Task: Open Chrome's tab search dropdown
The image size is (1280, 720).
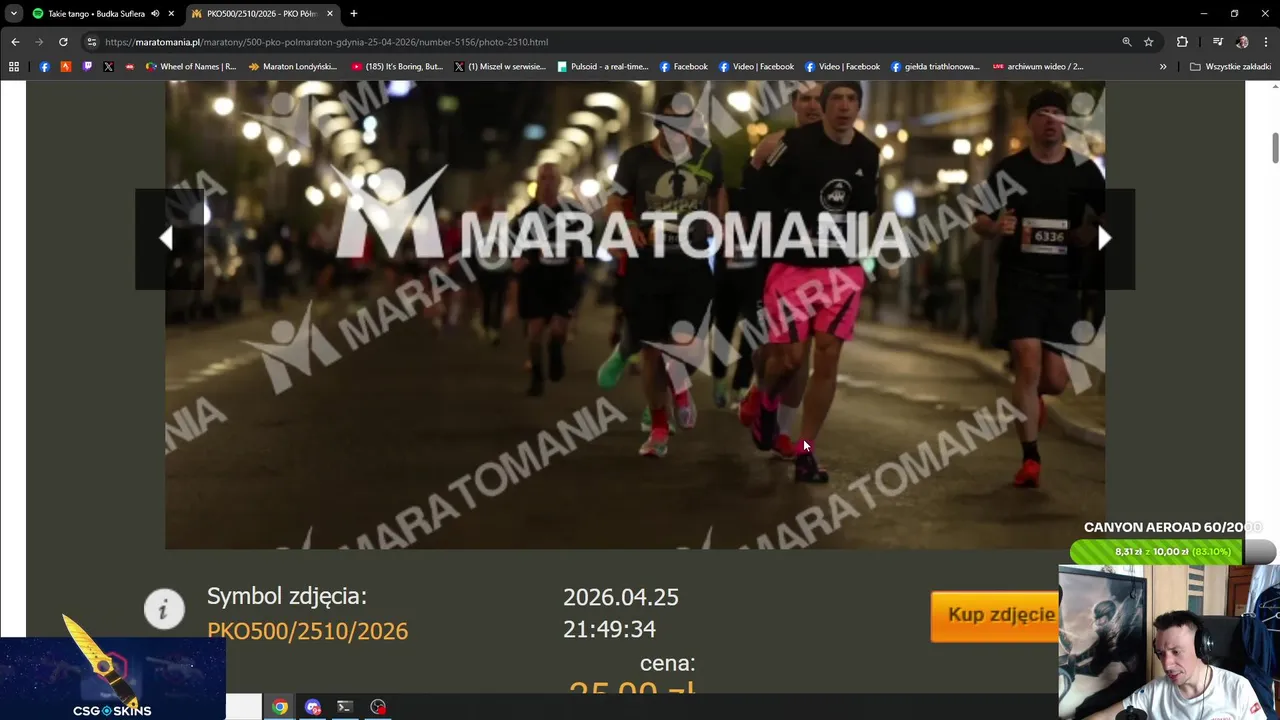Action: click(x=13, y=13)
